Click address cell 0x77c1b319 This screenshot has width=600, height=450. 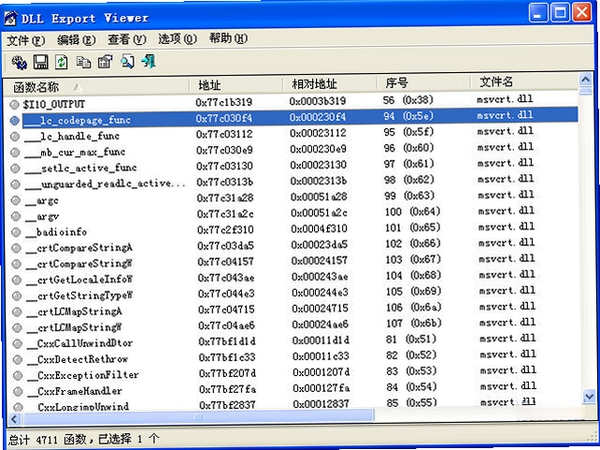pyautogui.click(x=224, y=102)
